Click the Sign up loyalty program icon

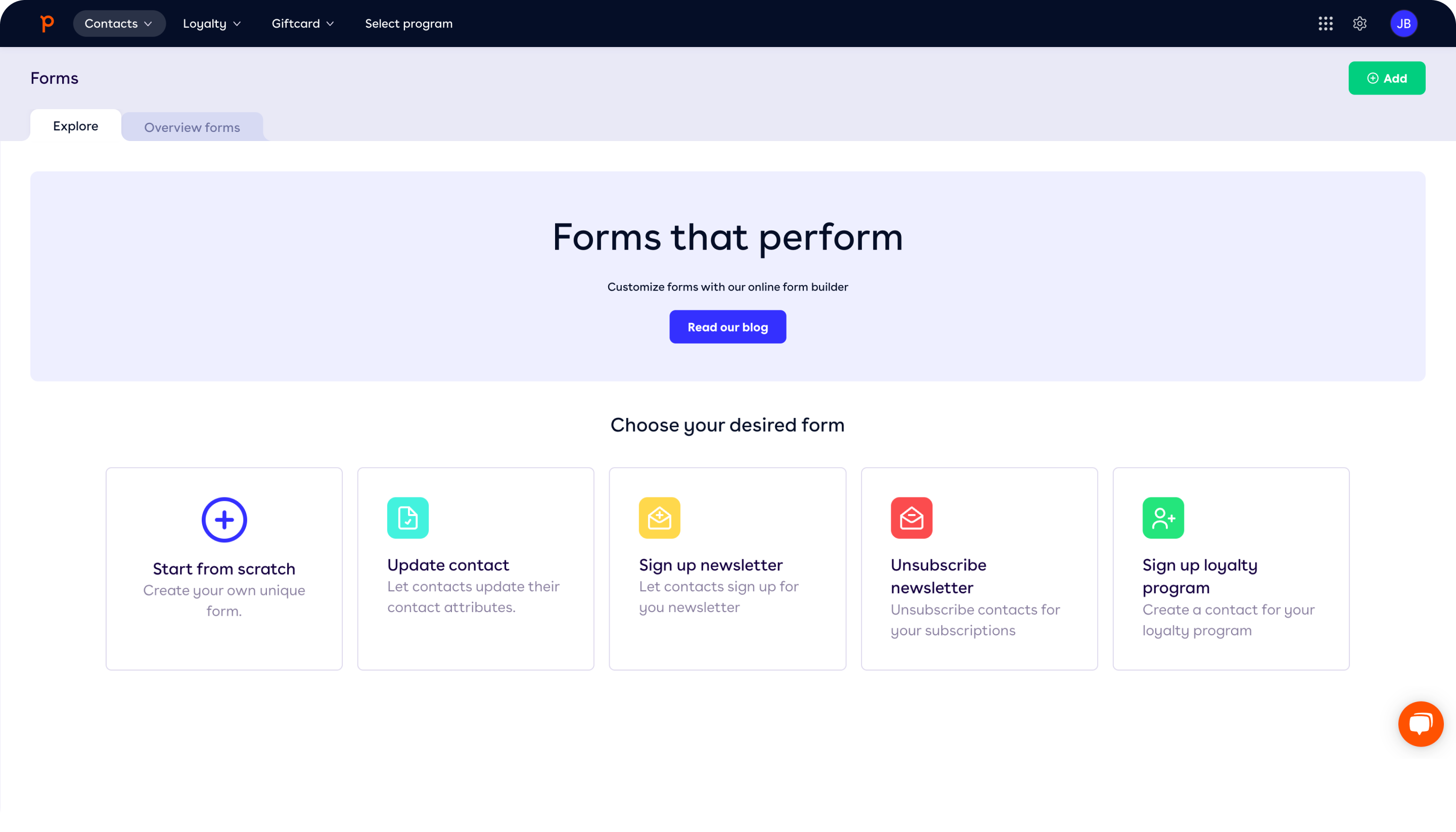click(1163, 518)
